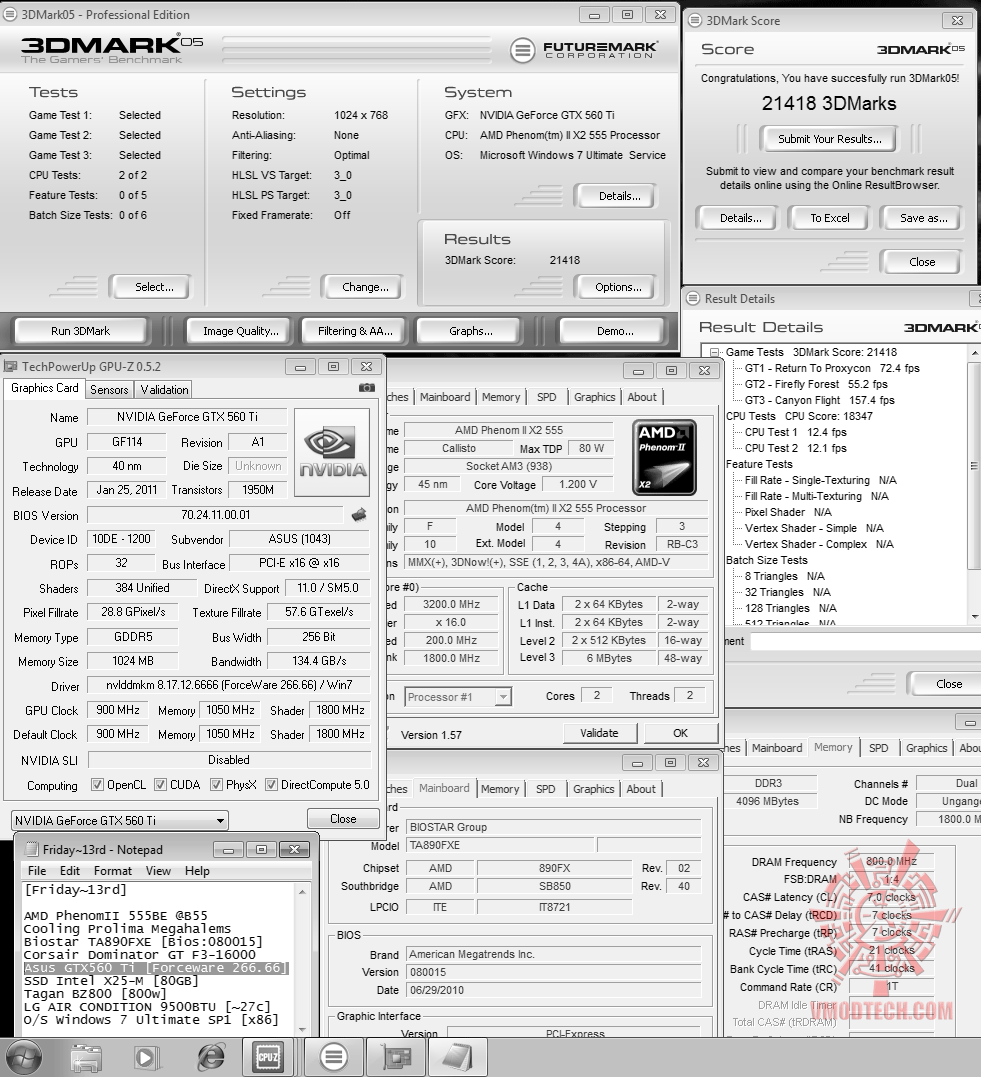The height and width of the screenshot is (1077, 981).
Task: Click the GPU-Z screenshot camera icon
Action: click(367, 388)
